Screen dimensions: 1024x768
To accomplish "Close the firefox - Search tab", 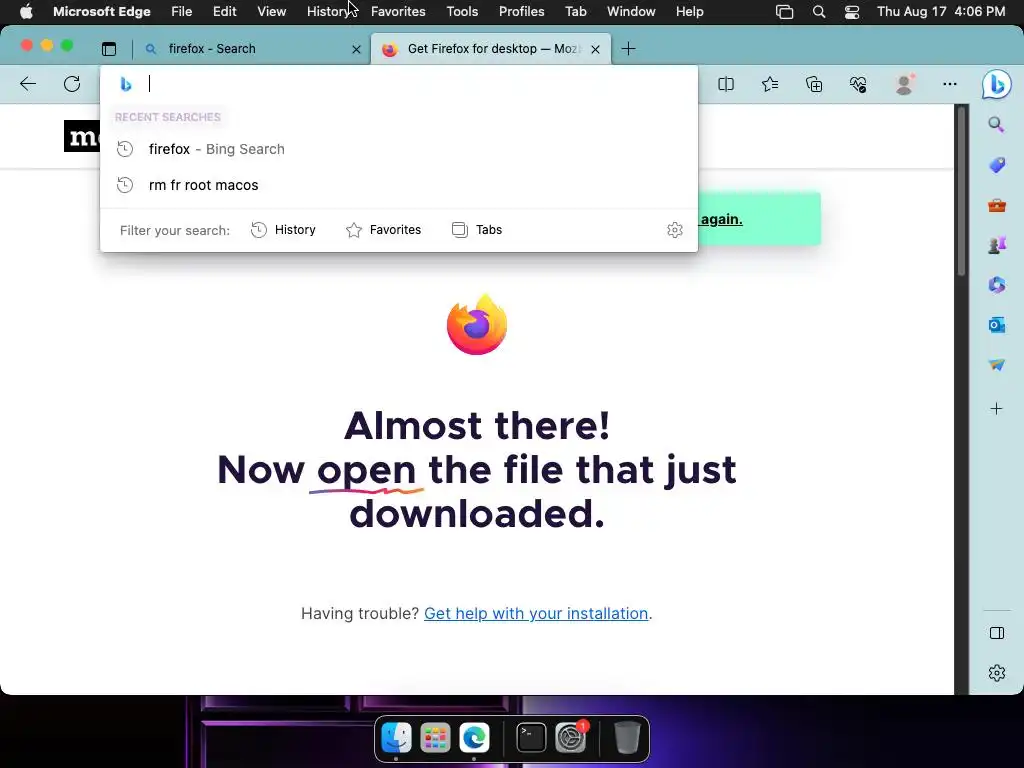I will 356,49.
